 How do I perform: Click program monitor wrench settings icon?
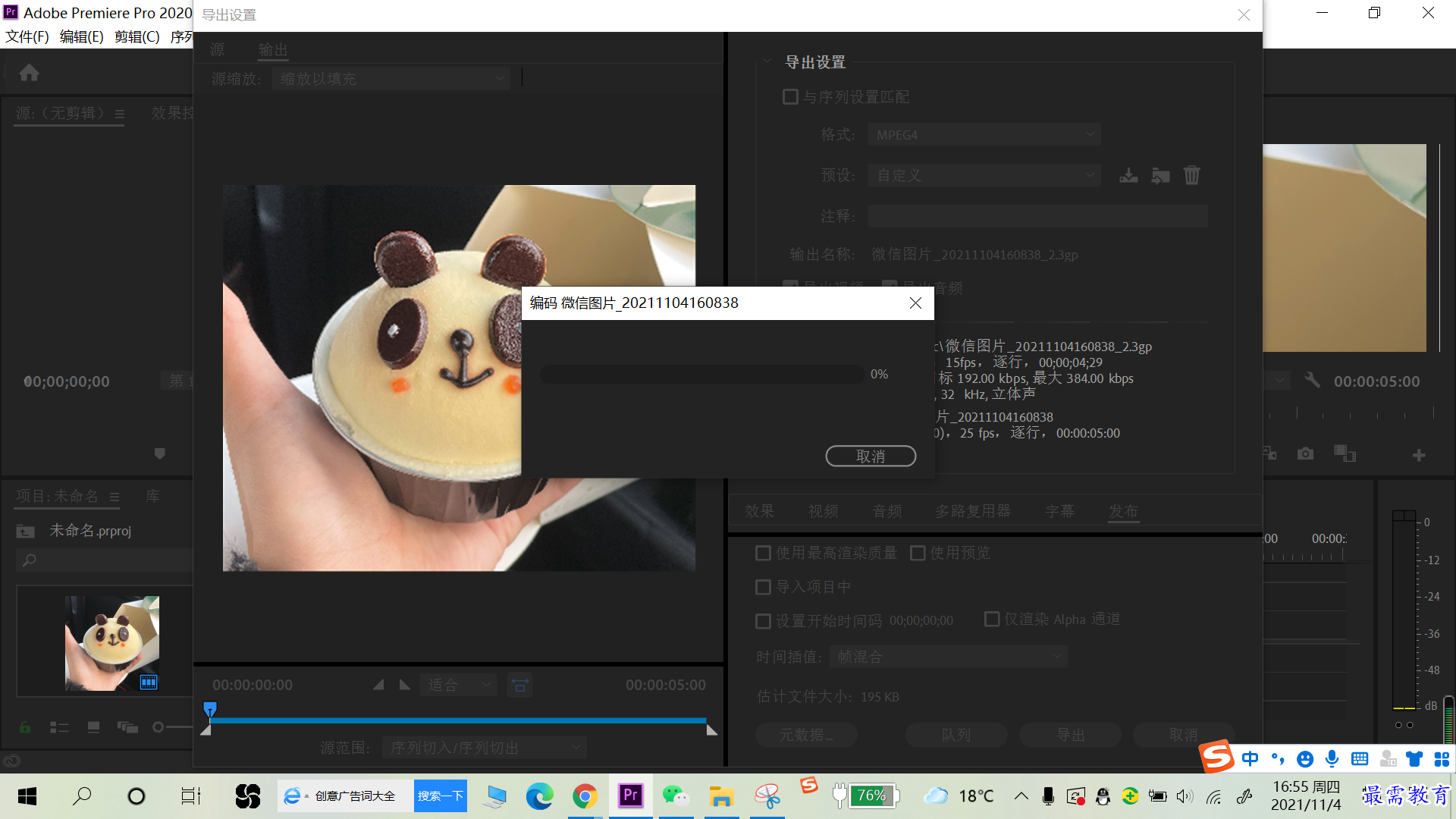(x=1312, y=380)
